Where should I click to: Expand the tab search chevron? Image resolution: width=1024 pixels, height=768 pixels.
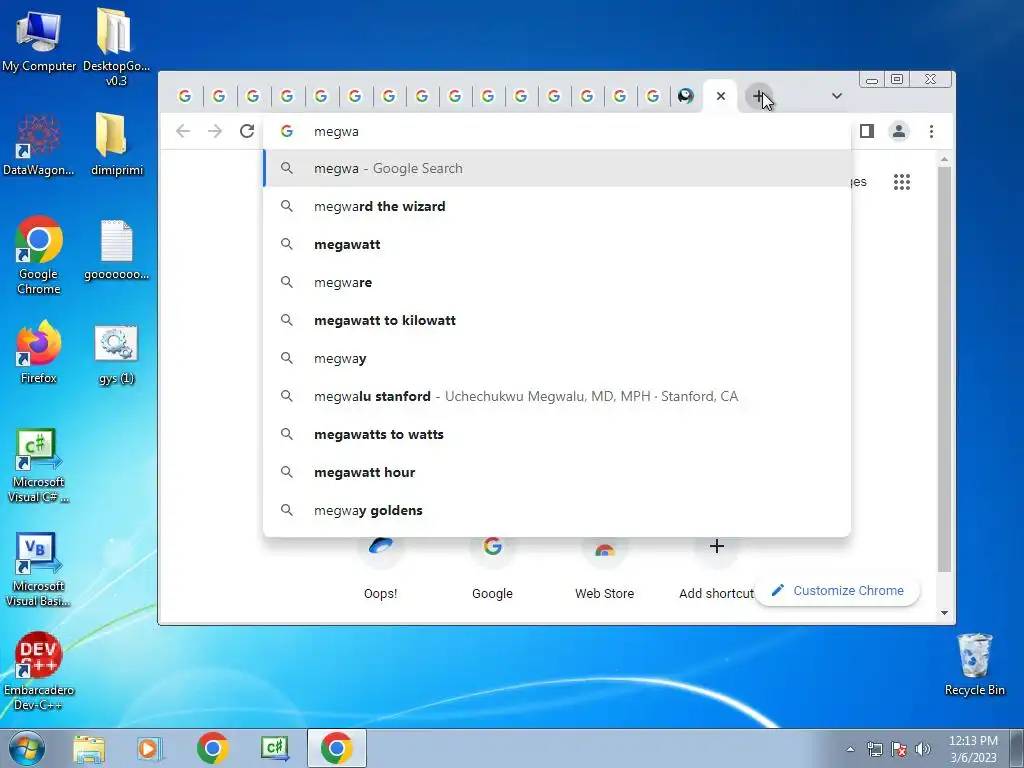click(x=837, y=96)
